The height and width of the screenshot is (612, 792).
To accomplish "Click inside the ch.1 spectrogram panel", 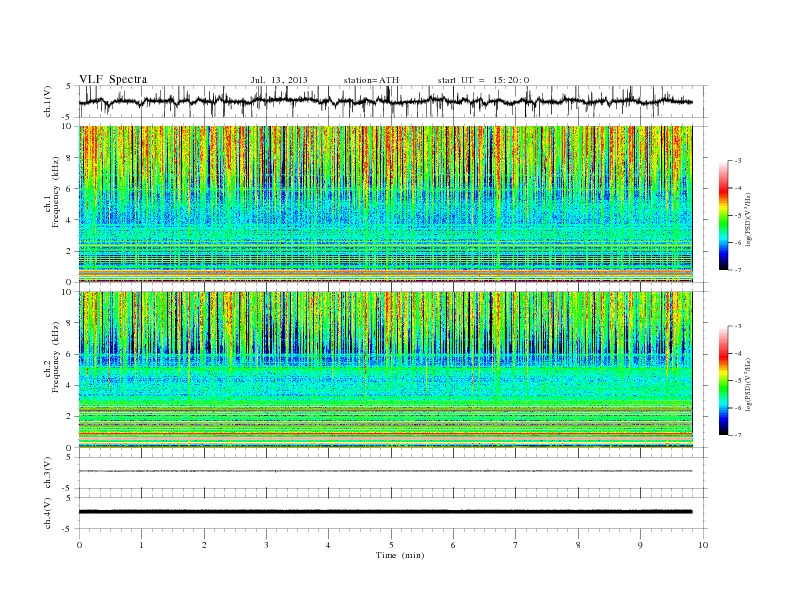I will click(385, 204).
